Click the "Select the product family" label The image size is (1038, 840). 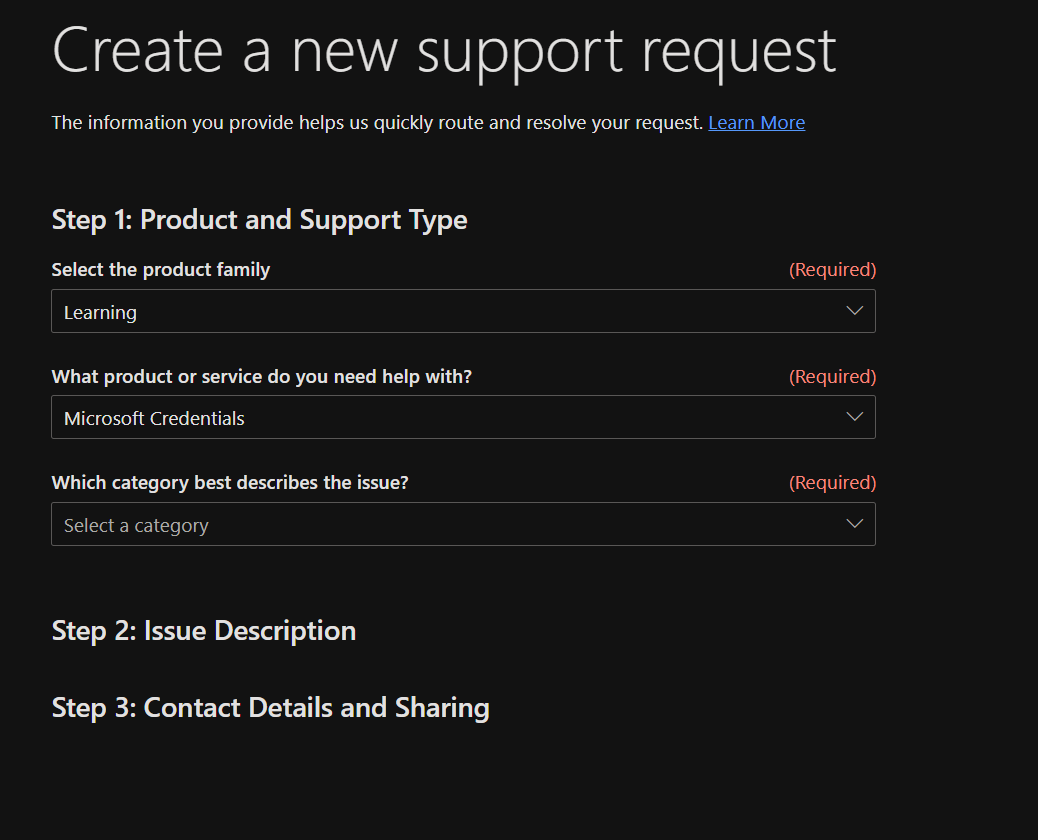(161, 270)
